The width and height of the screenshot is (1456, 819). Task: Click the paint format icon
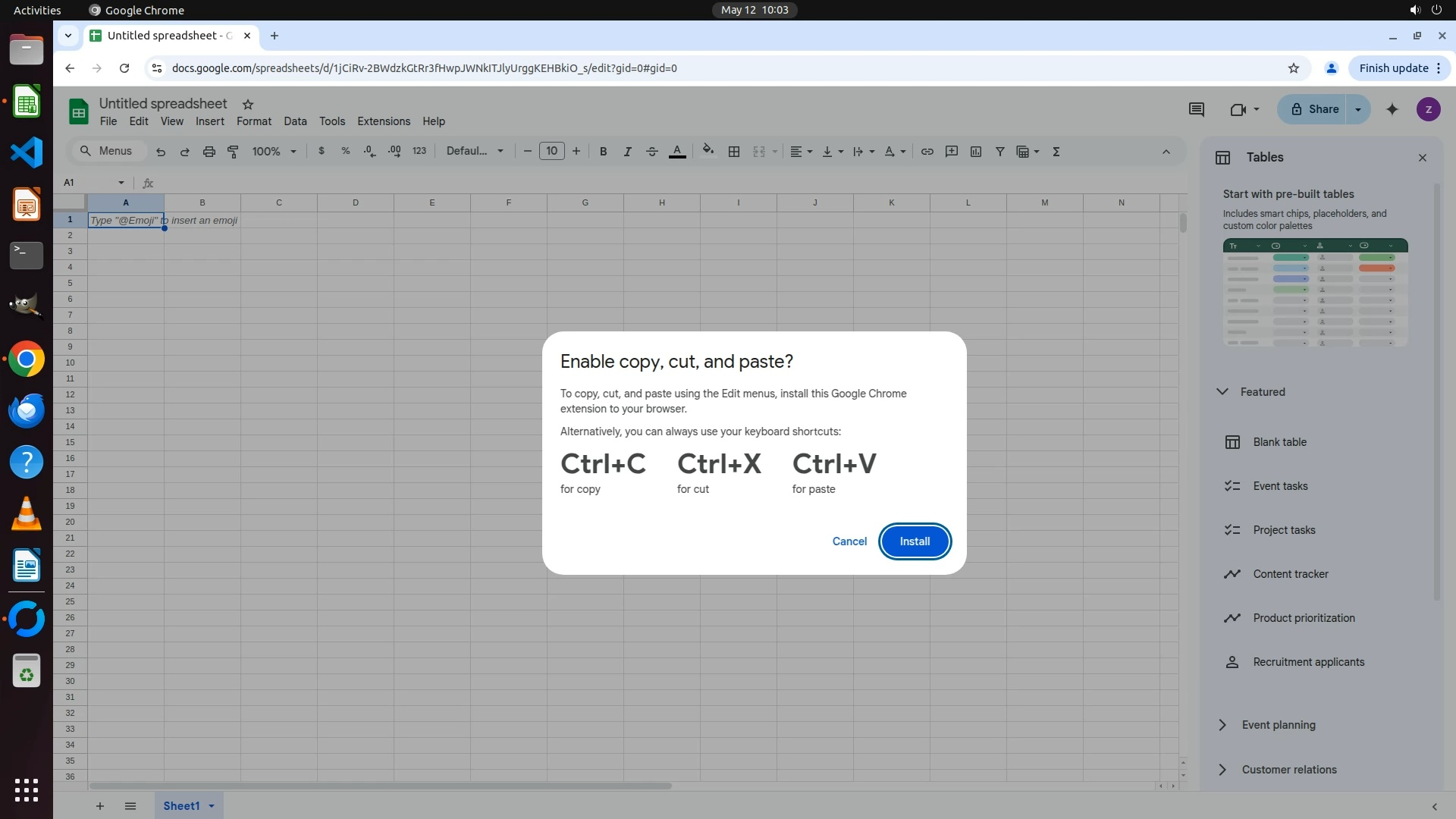(x=234, y=152)
